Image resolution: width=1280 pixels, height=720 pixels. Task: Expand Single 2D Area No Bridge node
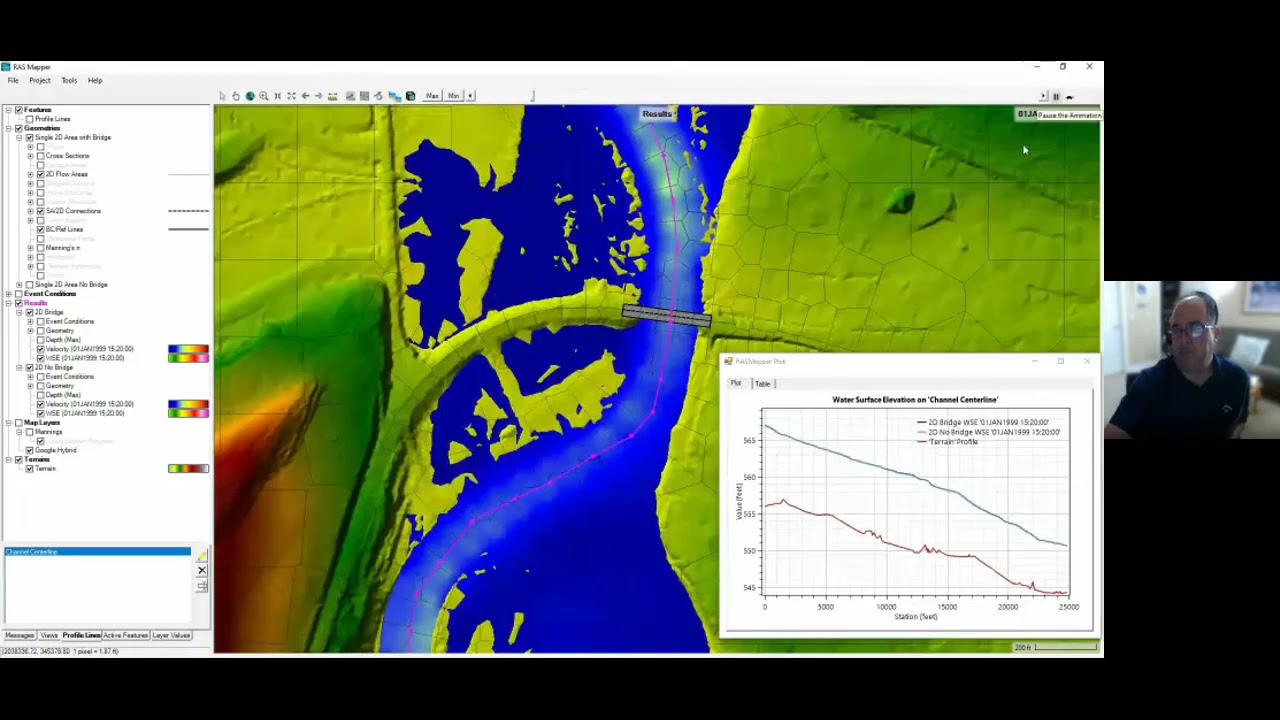tap(19, 285)
